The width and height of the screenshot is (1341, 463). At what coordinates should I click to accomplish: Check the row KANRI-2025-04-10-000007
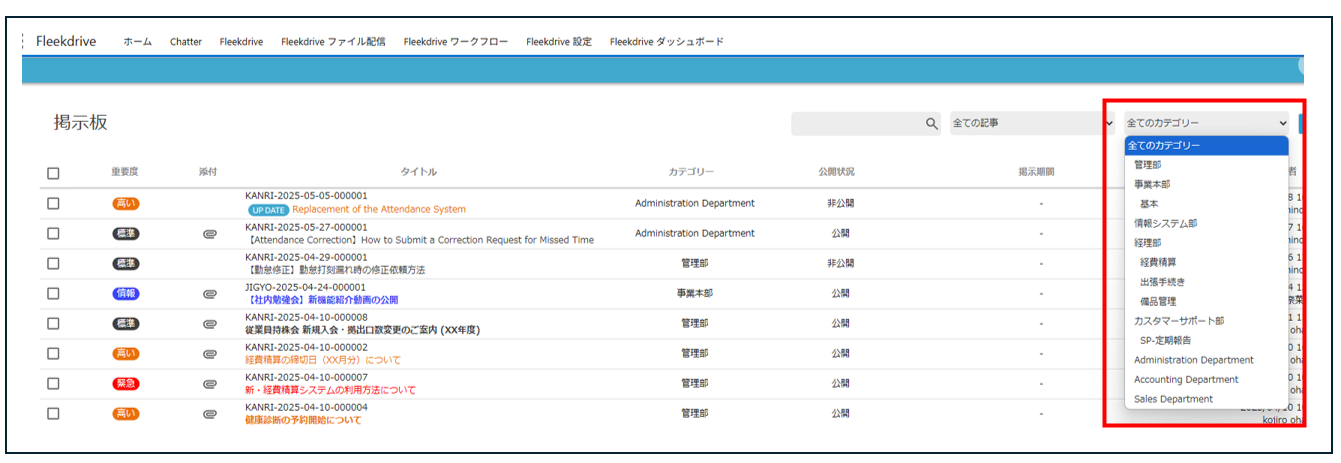[53, 383]
